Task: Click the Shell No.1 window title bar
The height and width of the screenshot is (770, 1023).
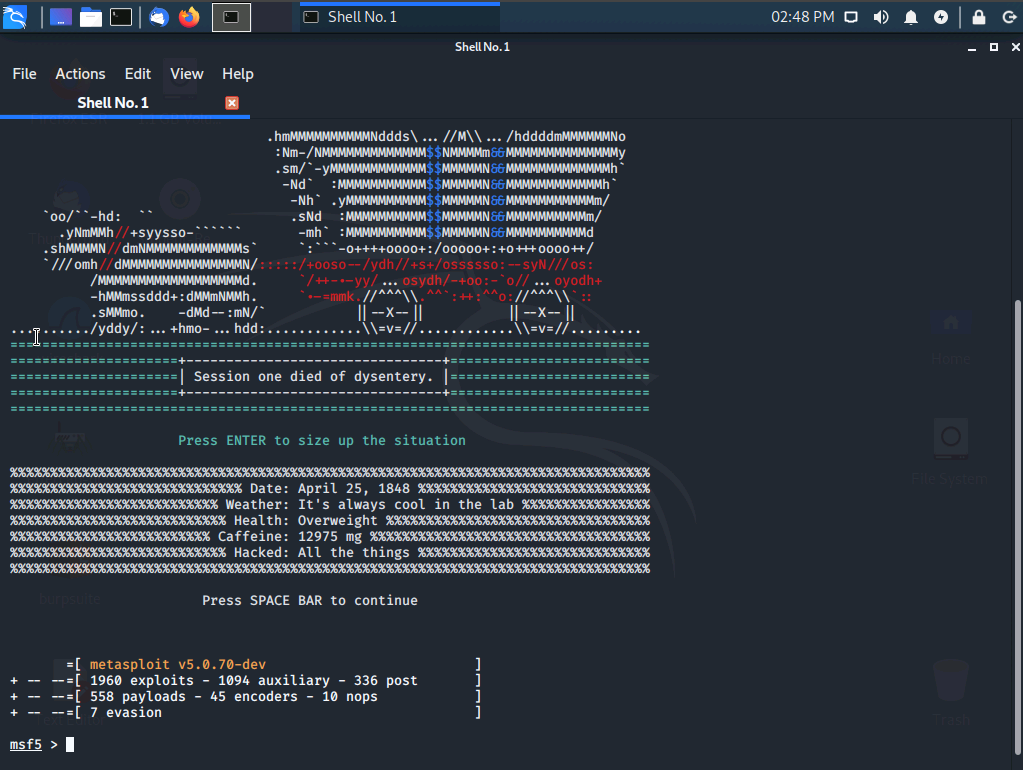Action: 482,47
